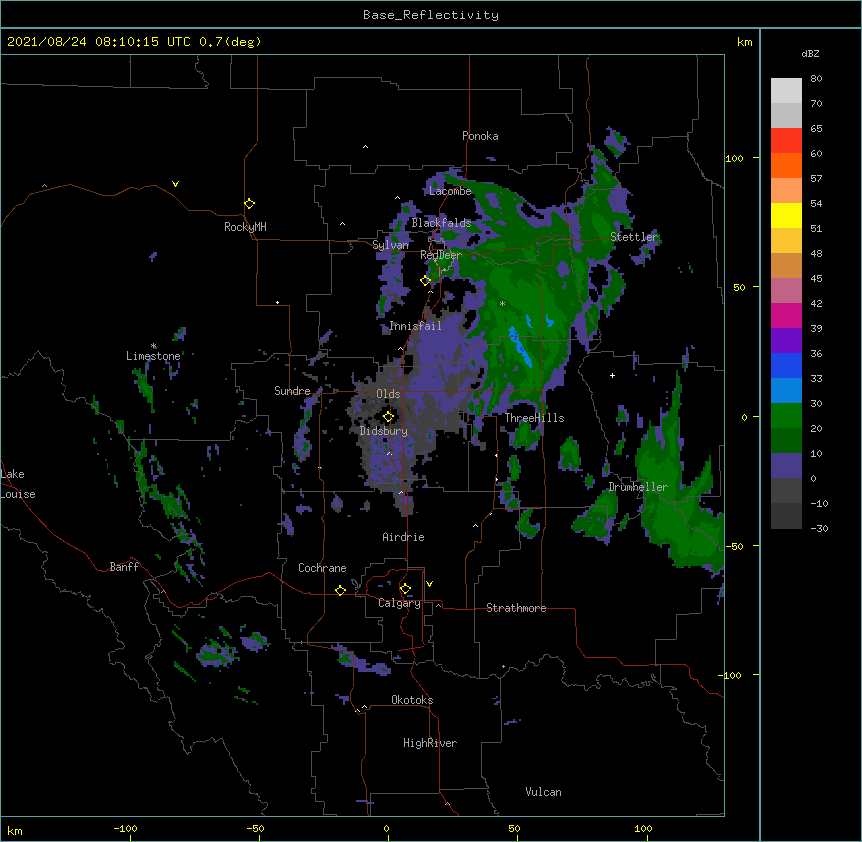Click the Okotoks label
862x842 pixels.
click(412, 700)
